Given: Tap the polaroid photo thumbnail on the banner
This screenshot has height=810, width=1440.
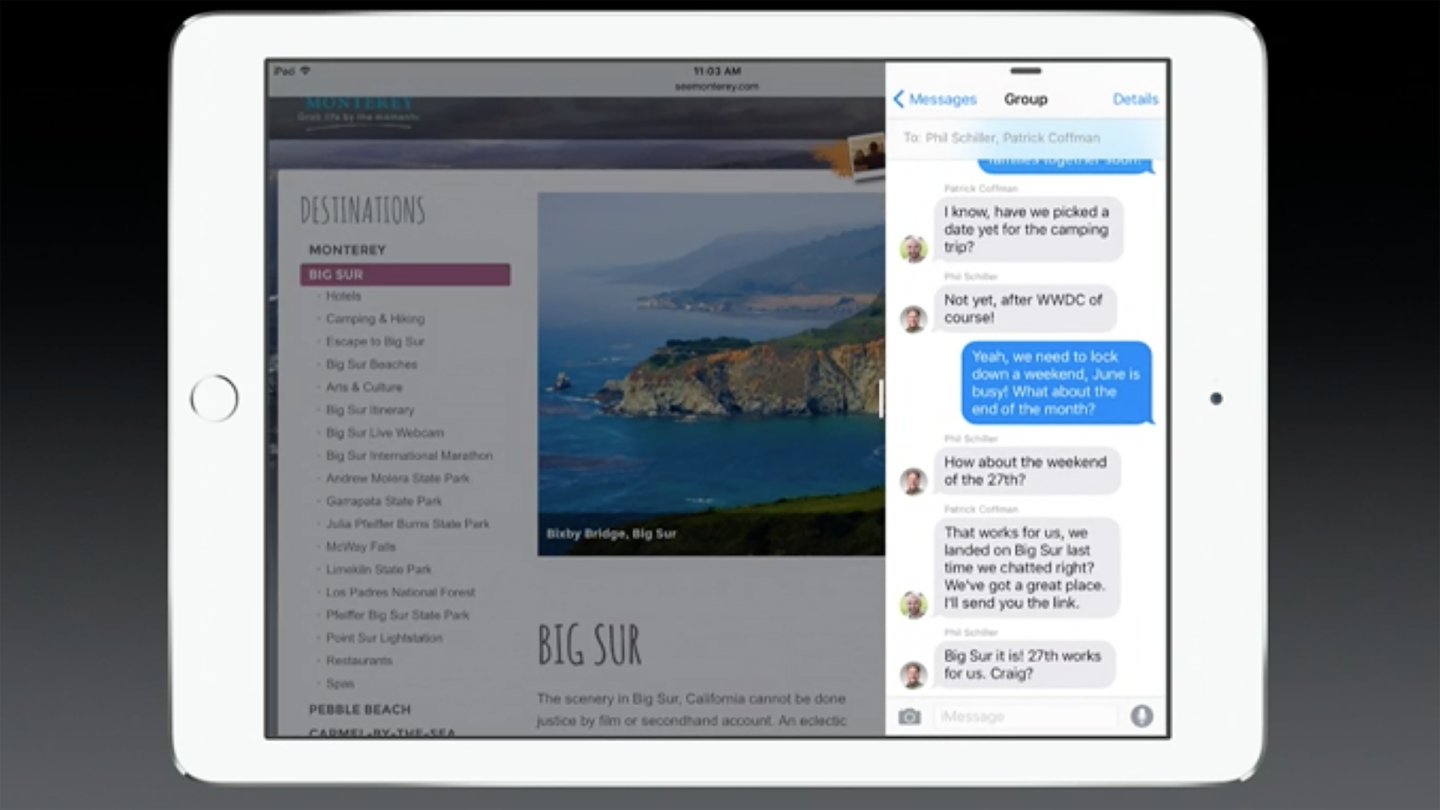Looking at the screenshot, I should point(866,154).
